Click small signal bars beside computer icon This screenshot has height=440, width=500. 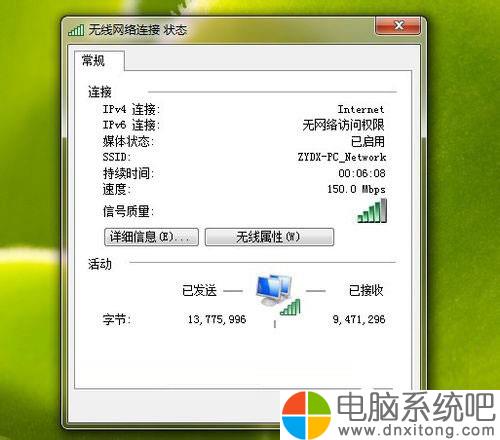click(290, 307)
